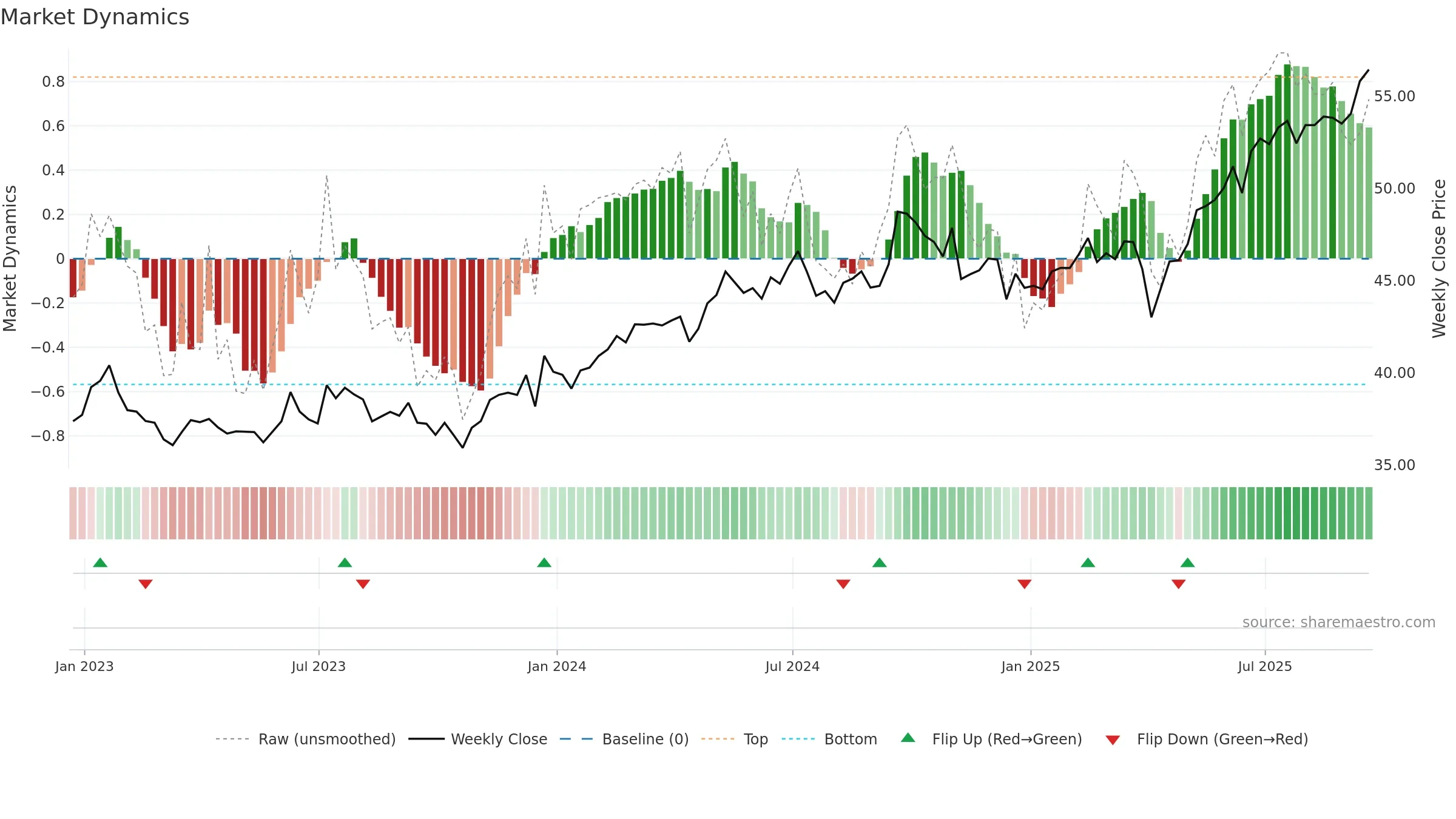
Task: Click the 'Market Dynamics' chart title
Action: (95, 17)
